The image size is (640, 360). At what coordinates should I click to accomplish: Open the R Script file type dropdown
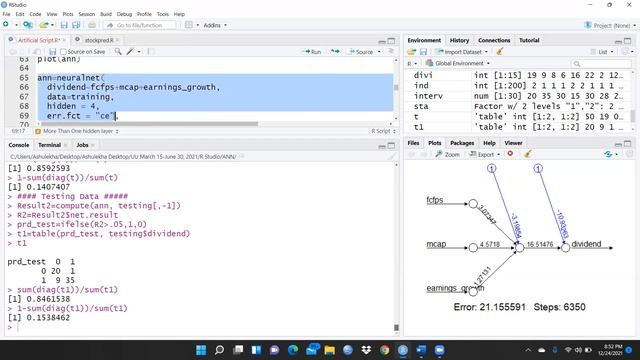383,131
